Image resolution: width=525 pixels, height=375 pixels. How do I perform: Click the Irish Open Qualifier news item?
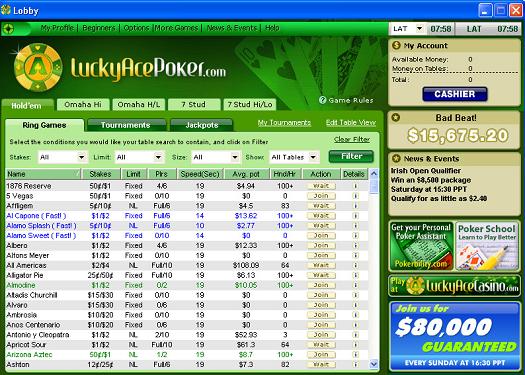click(x=426, y=171)
